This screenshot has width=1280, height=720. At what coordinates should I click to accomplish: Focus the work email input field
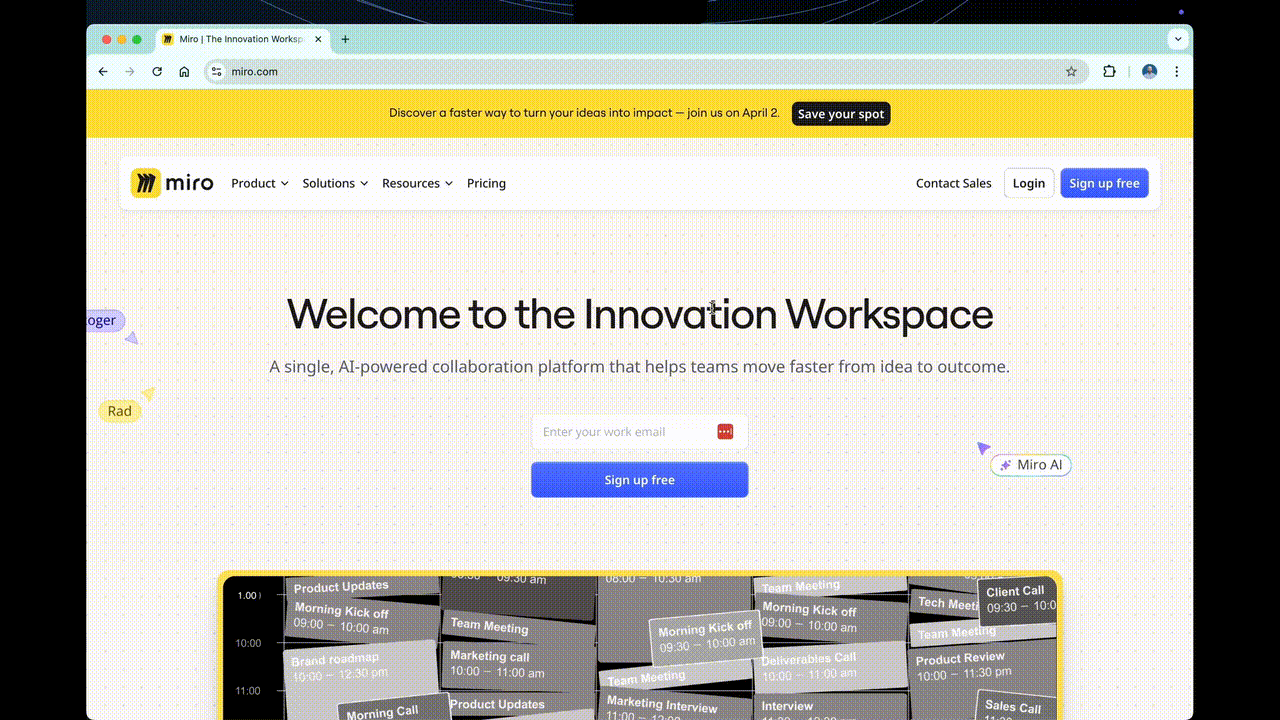point(640,432)
